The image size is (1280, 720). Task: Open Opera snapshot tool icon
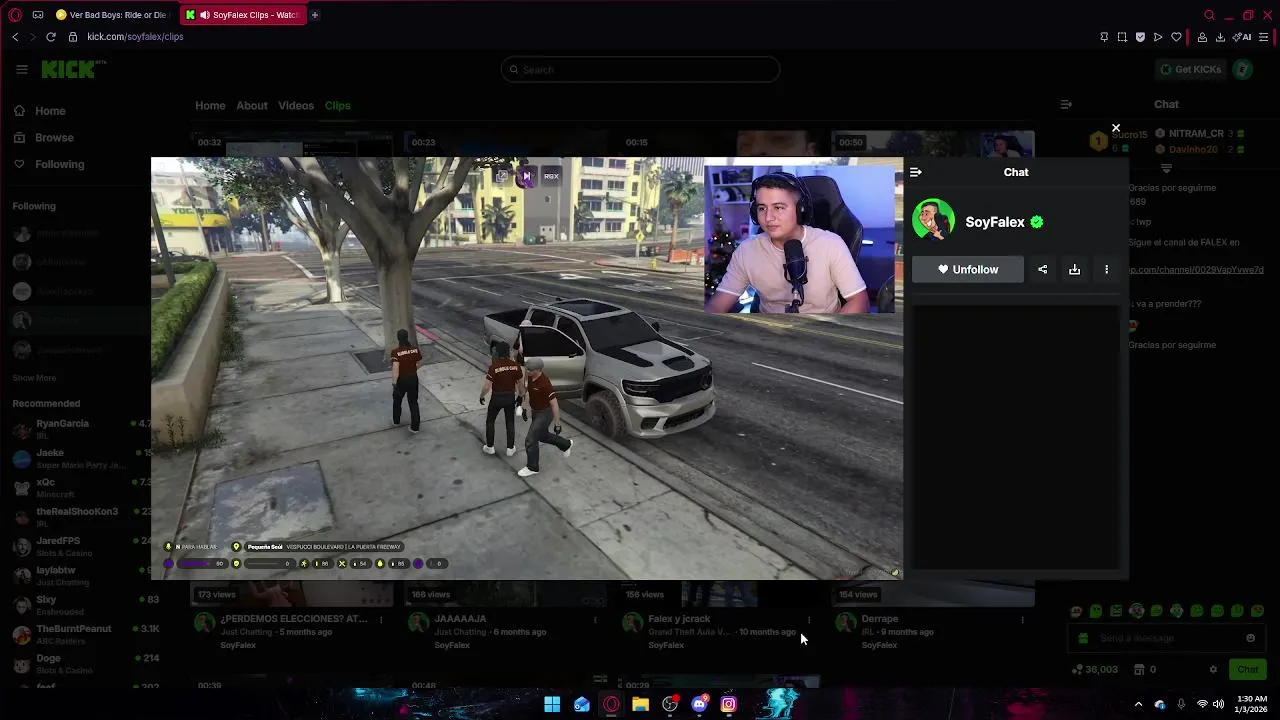click(1122, 37)
